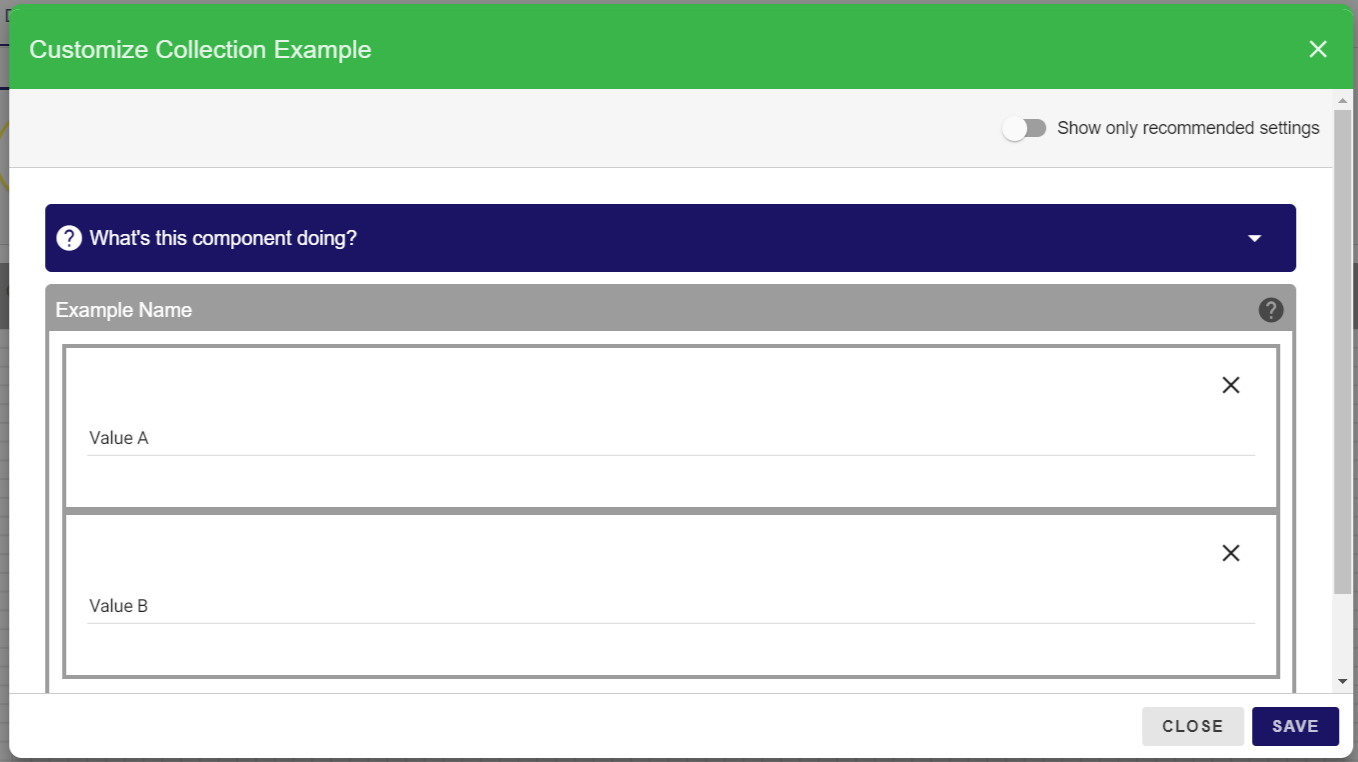Focus the Value B text field

[670, 606]
